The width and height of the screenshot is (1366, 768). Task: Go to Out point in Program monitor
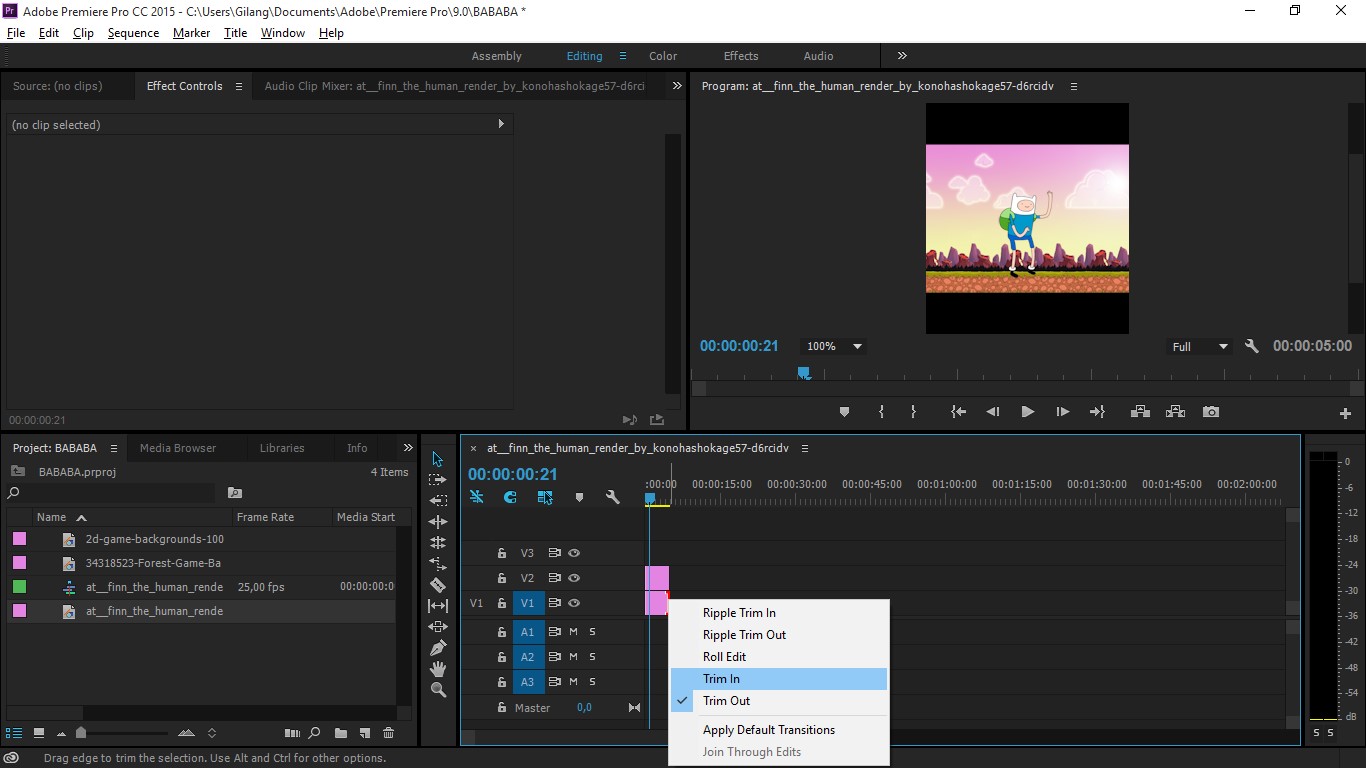[1097, 412]
